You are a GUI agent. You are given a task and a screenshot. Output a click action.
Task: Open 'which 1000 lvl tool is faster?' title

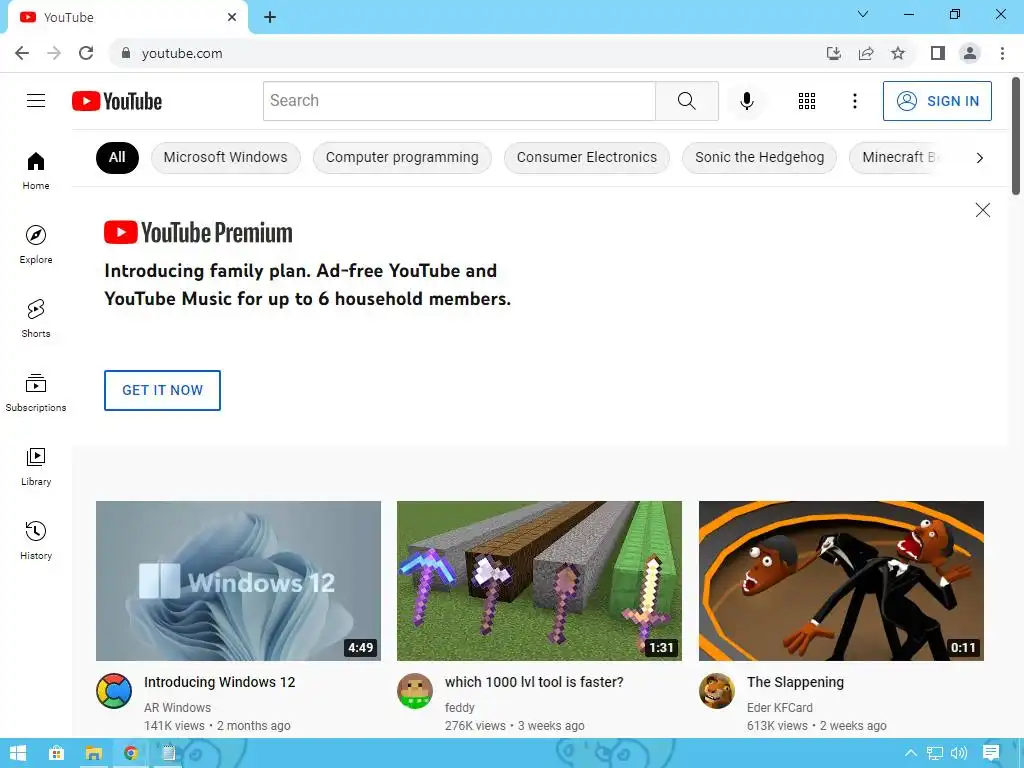(x=534, y=682)
